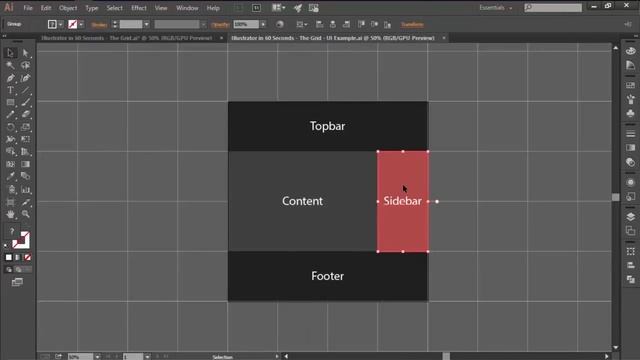Click the Fill color swatch in control bar
The height and width of the screenshot is (360, 640).
52,24
